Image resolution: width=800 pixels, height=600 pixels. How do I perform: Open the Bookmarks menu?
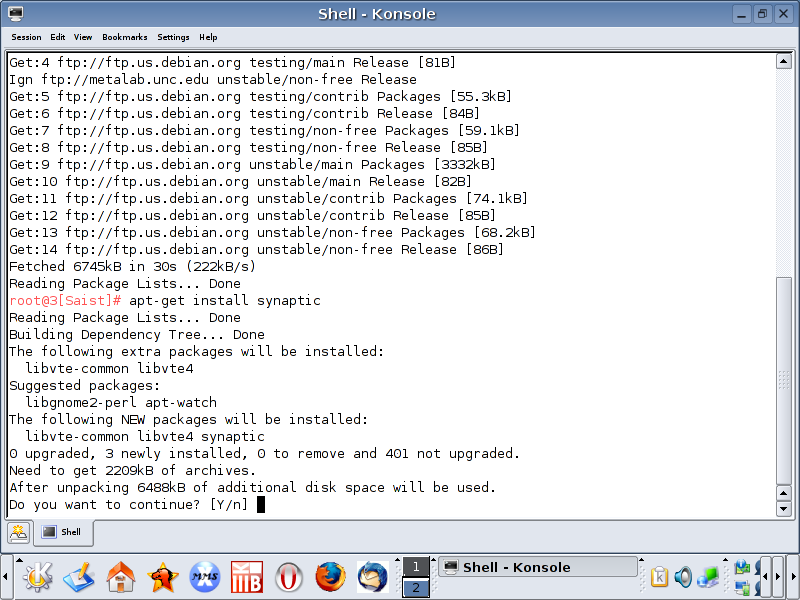click(124, 37)
